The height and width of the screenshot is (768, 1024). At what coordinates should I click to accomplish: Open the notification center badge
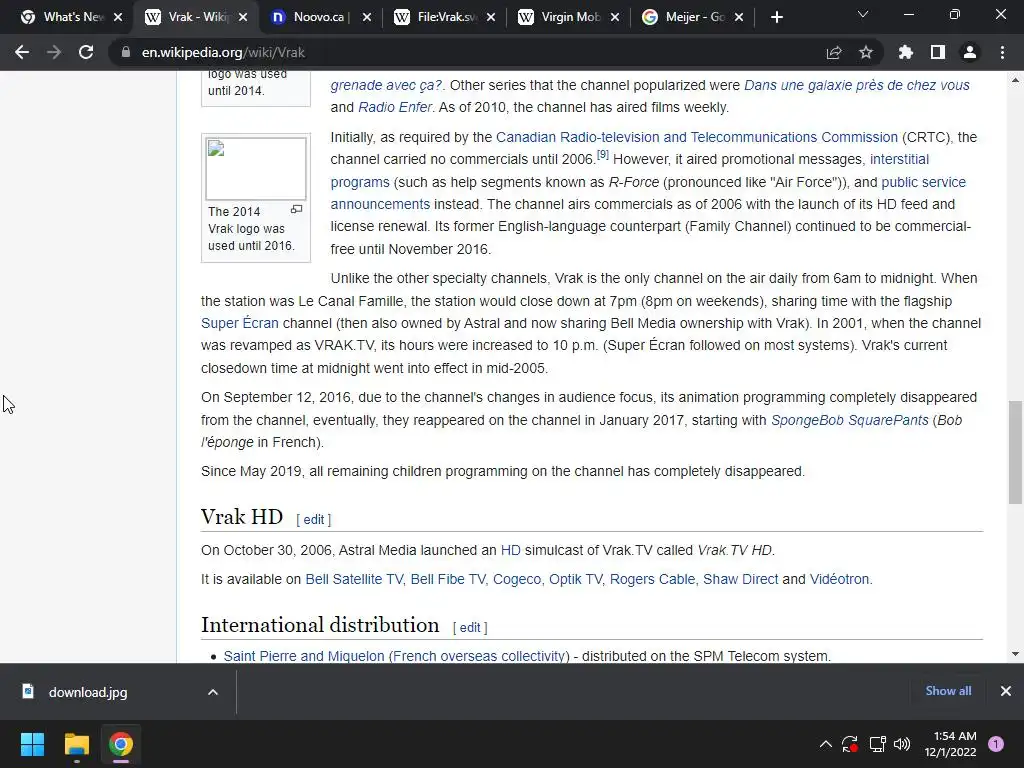tap(996, 744)
